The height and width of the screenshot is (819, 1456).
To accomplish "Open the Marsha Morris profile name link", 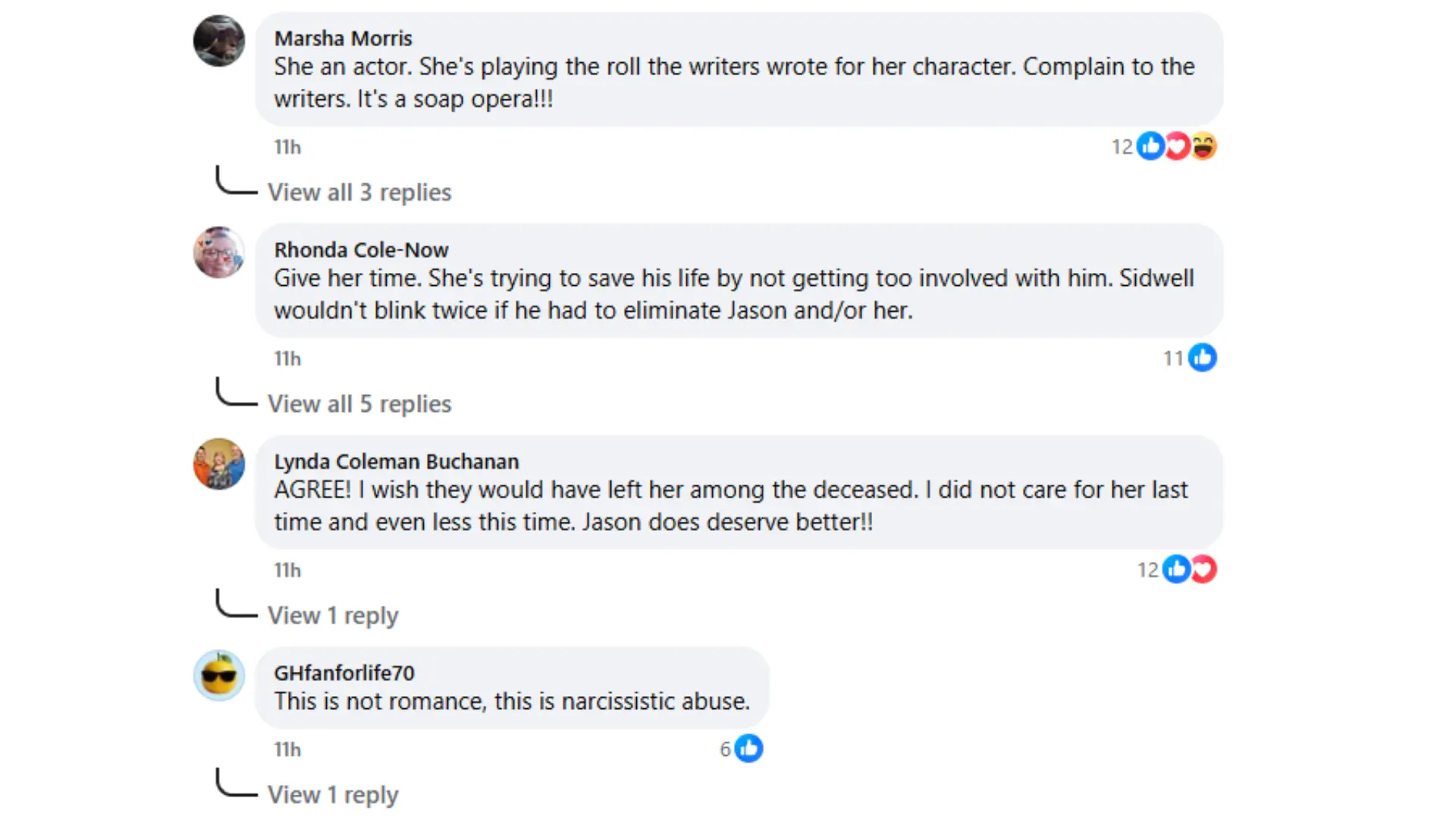I will (343, 38).
